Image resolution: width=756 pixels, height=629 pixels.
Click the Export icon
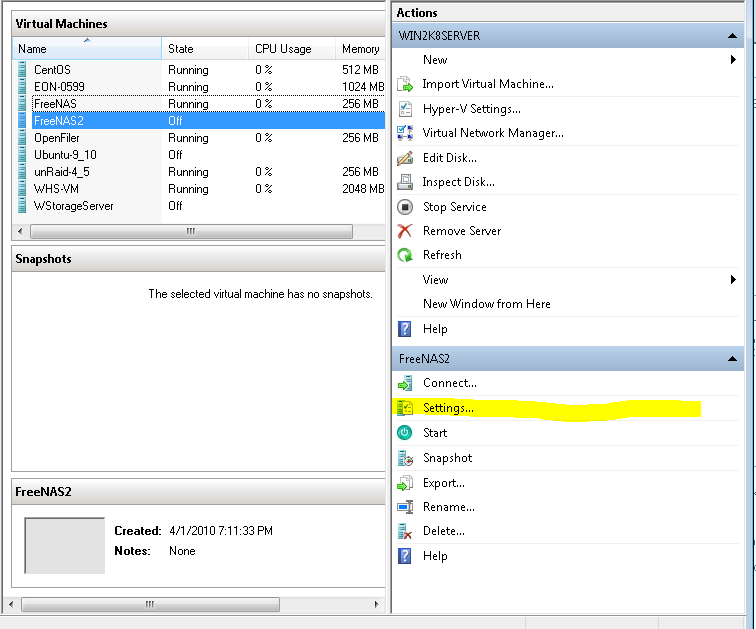pyautogui.click(x=405, y=483)
